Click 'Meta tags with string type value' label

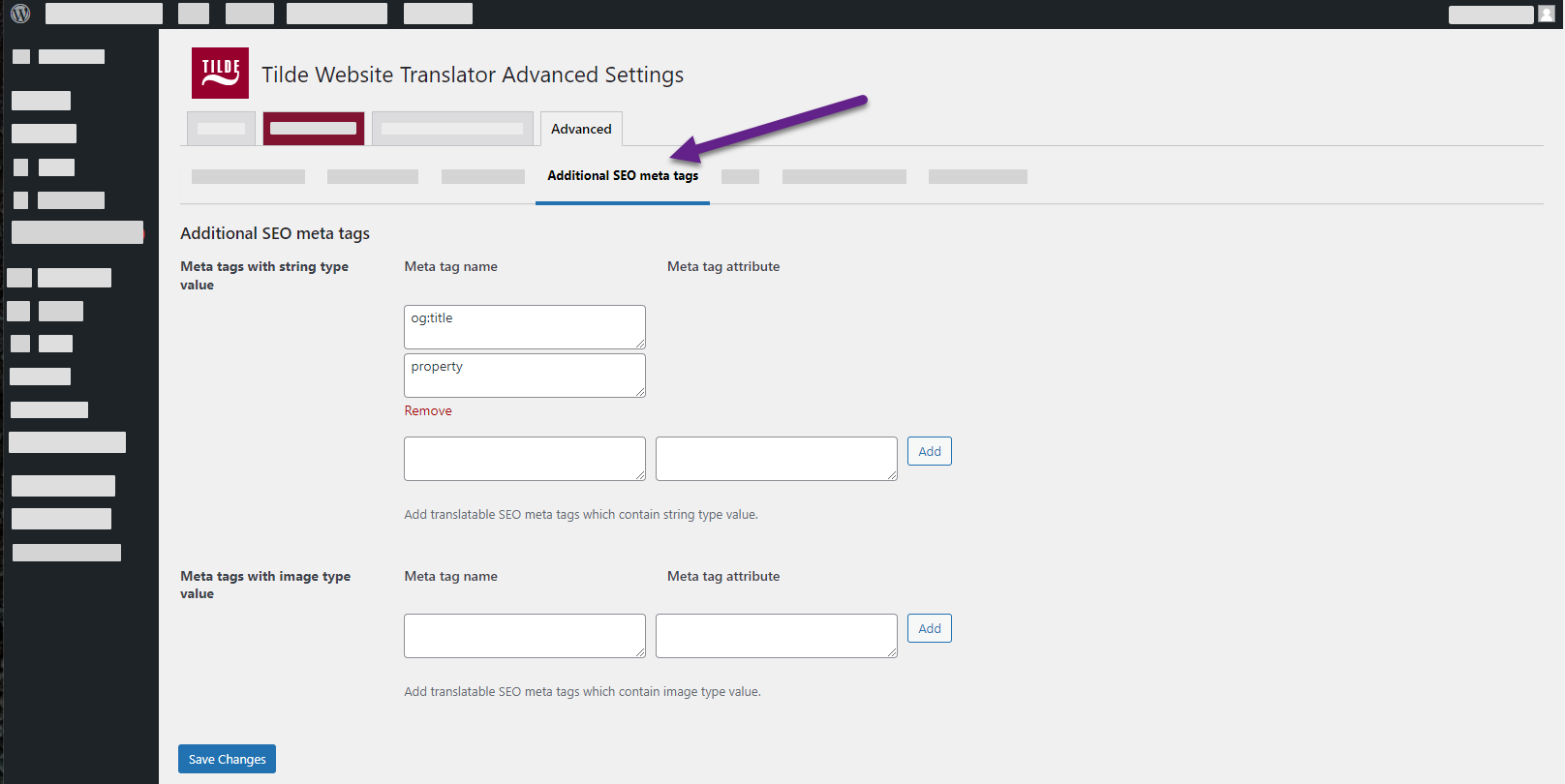click(264, 276)
